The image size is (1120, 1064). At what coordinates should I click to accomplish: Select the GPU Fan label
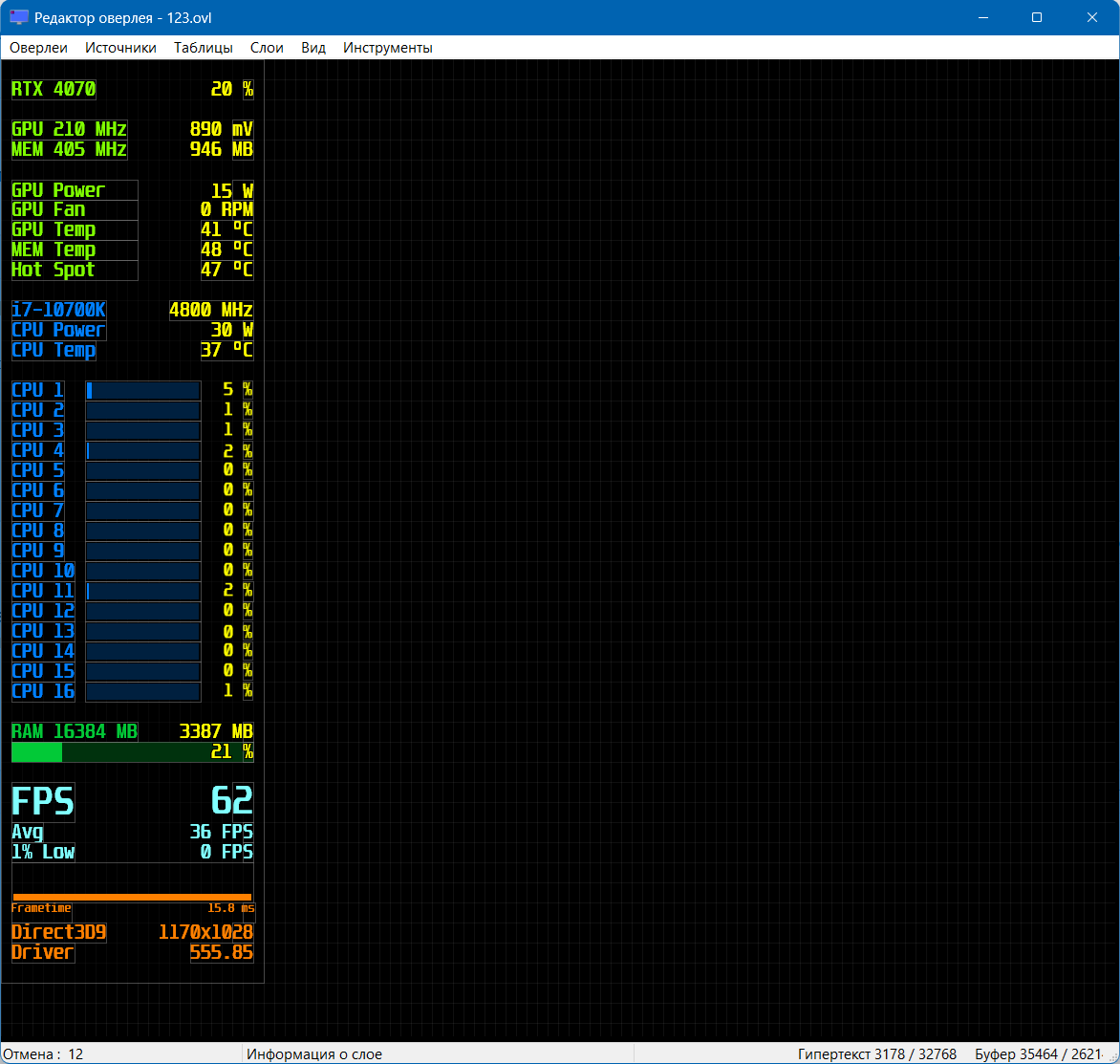coord(75,210)
